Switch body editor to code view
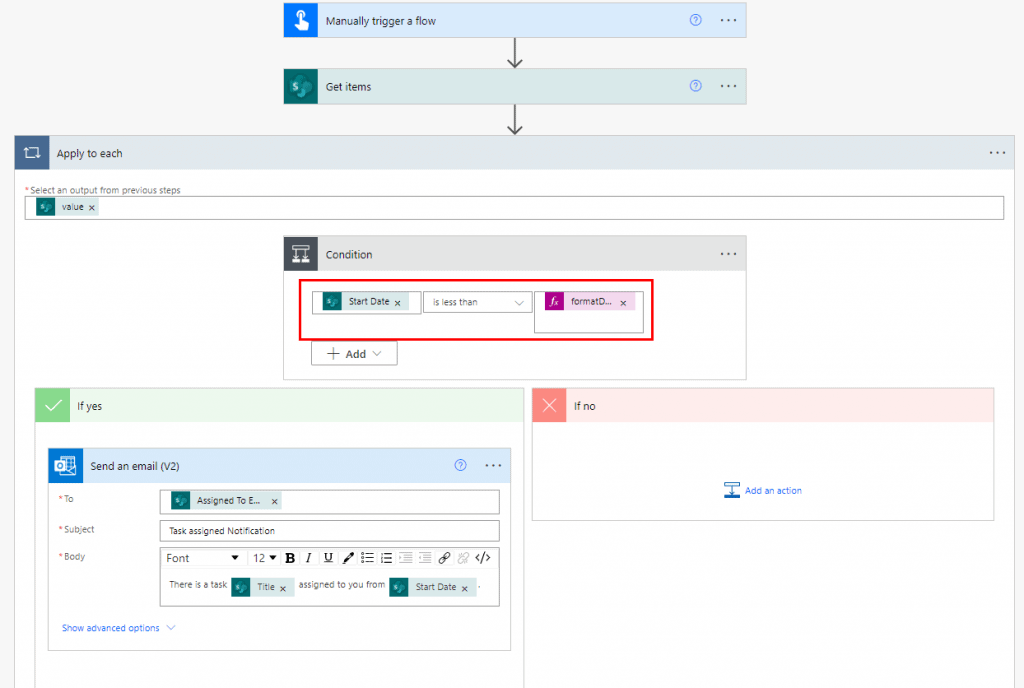The image size is (1024, 688). coord(483,558)
